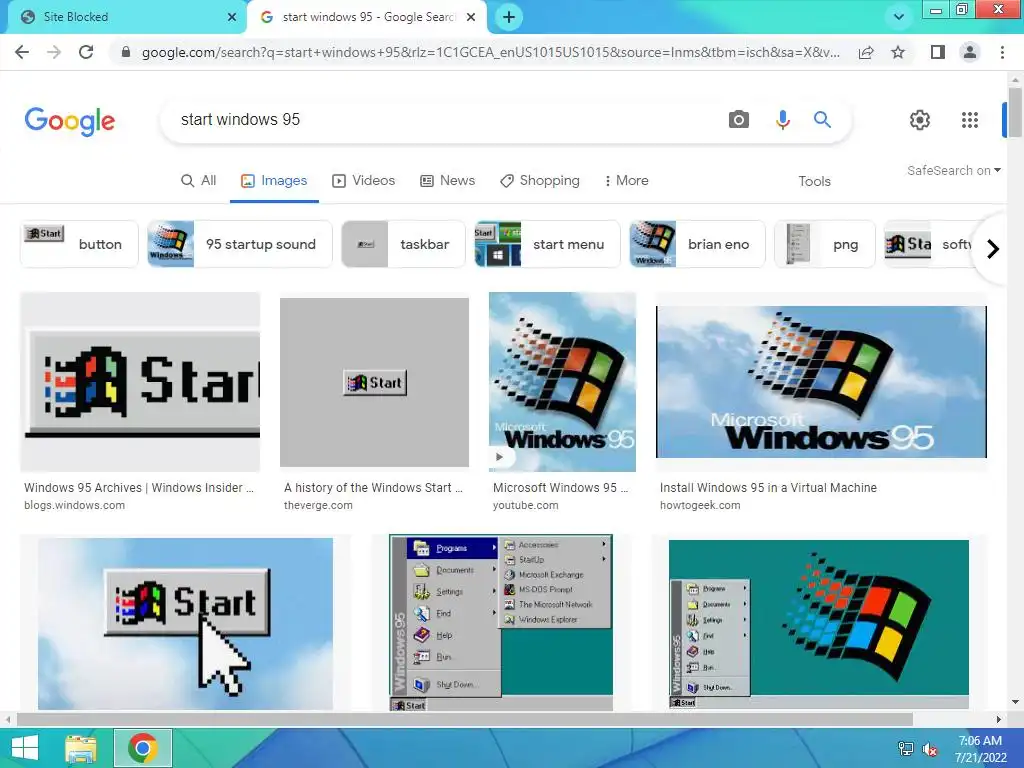Screen dimensions: 1024x768
Task: Open the Google apps grid
Action: point(970,120)
